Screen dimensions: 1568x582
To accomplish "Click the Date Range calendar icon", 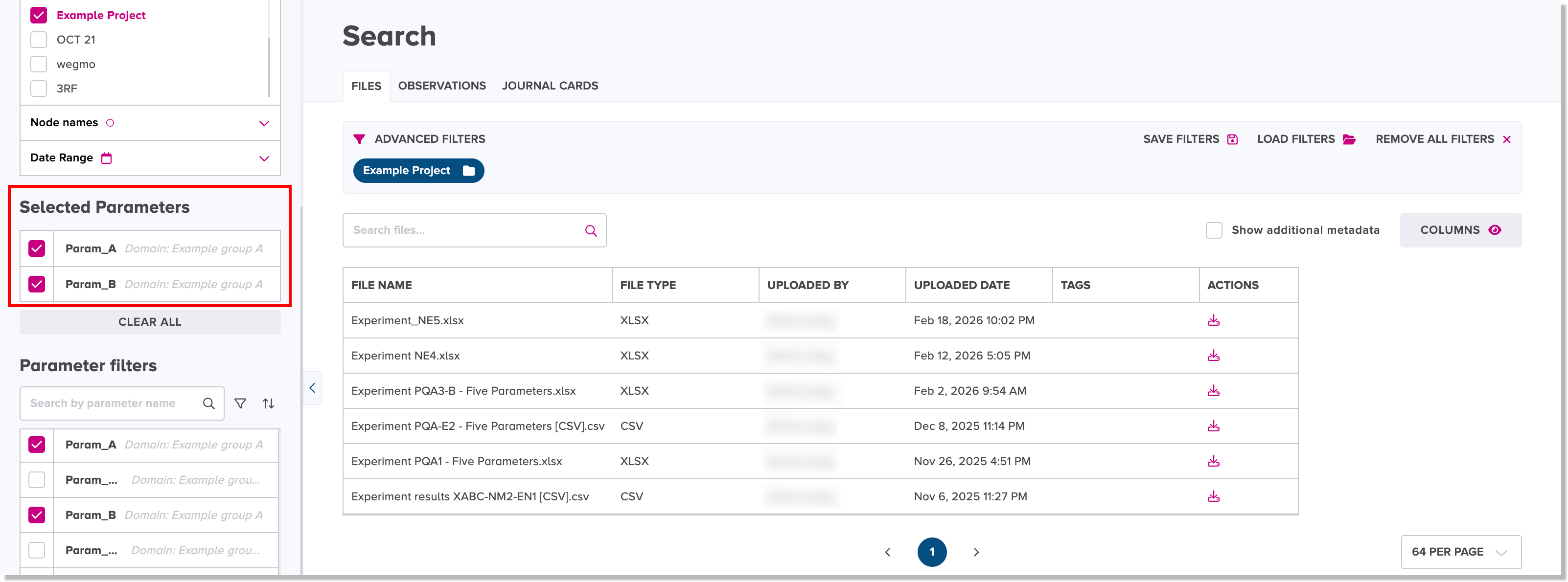I will (x=107, y=158).
